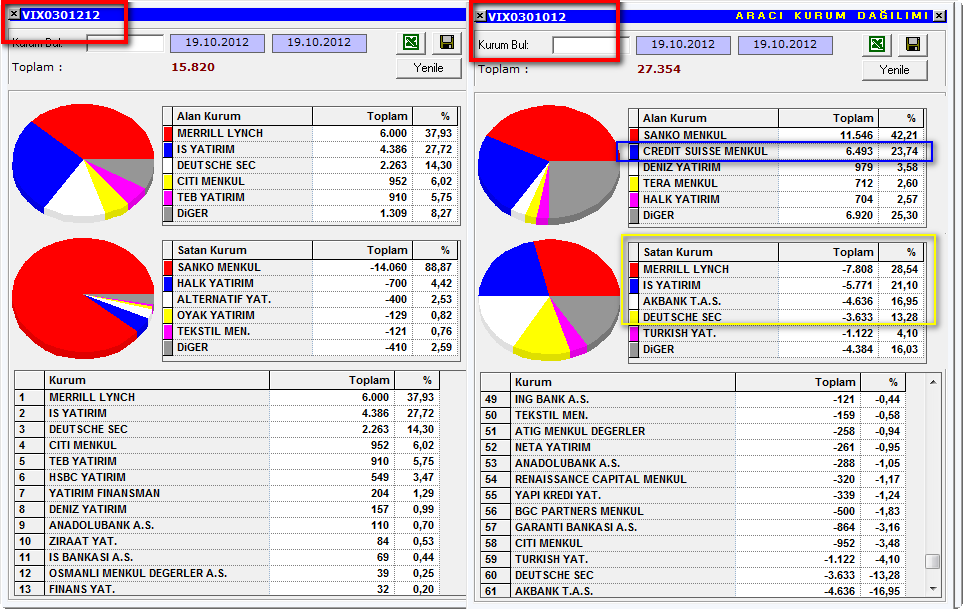The width and height of the screenshot is (963, 609).
Task: Select ZIRAAT YAT. row number 10
Action: point(227,541)
